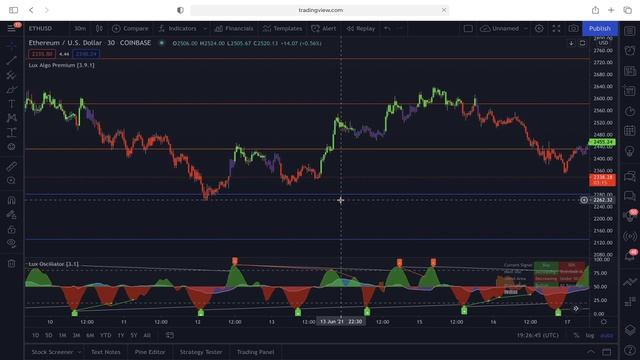Open Financials menu
This screenshot has height=360, width=640.
click(234, 29)
